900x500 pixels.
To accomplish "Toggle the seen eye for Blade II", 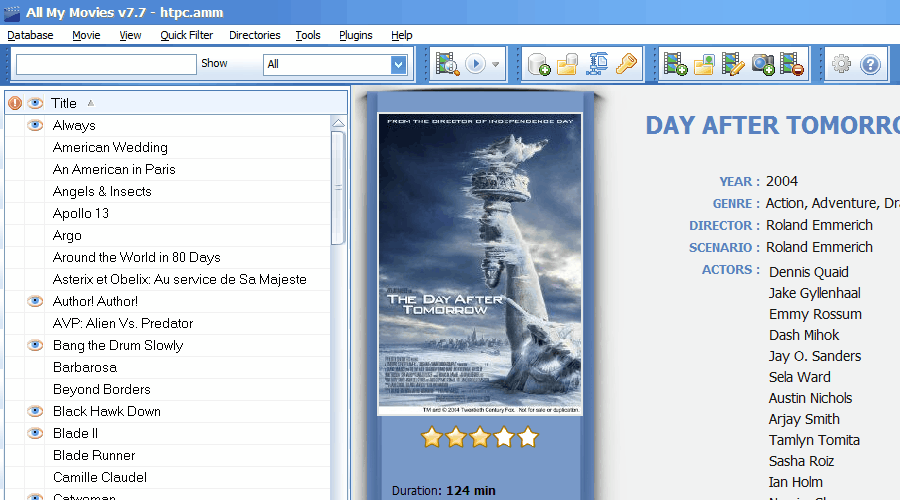I will click(x=35, y=433).
